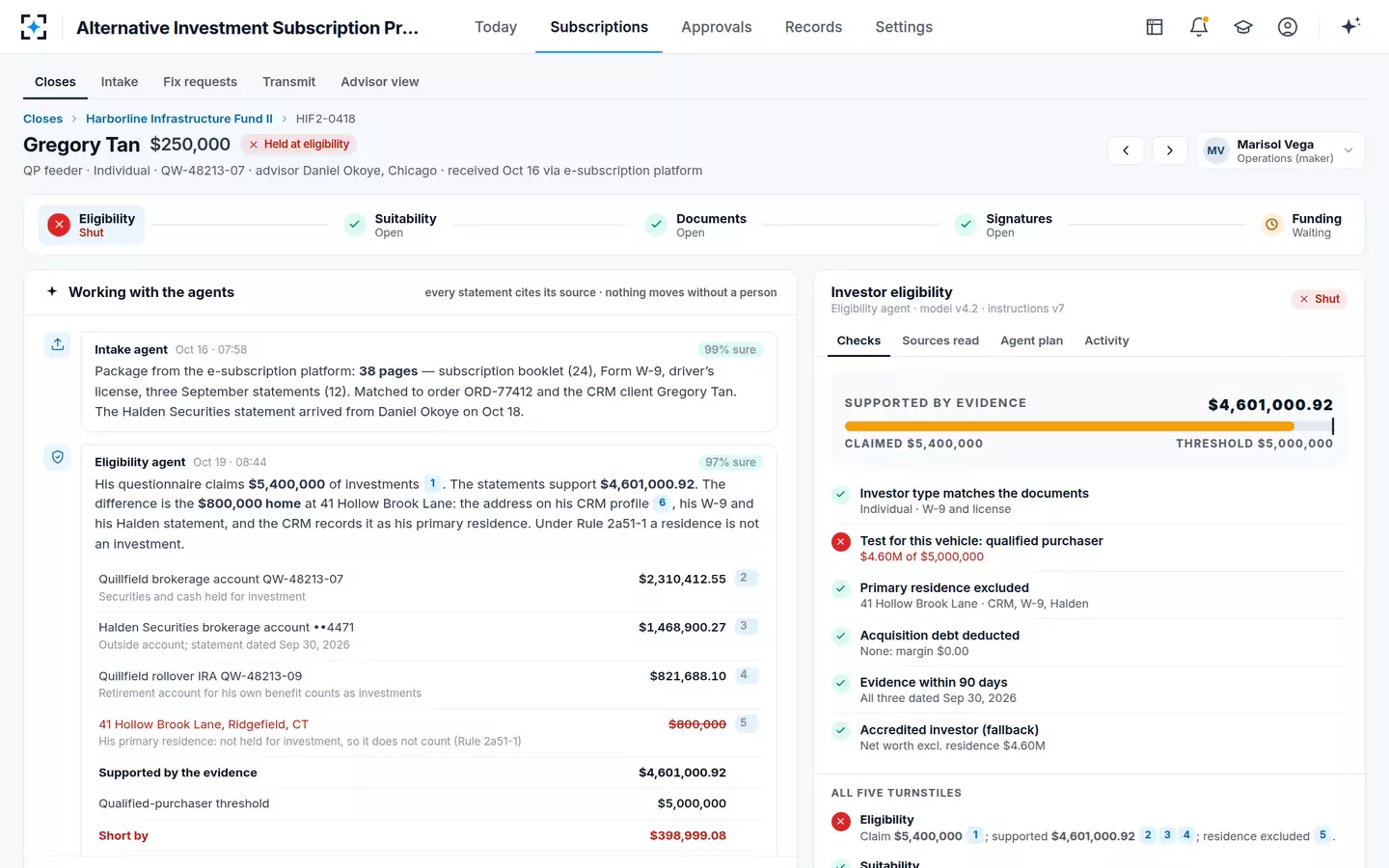This screenshot has width=1389, height=868.
Task: Go to the previous subscription record
Action: (x=1126, y=150)
